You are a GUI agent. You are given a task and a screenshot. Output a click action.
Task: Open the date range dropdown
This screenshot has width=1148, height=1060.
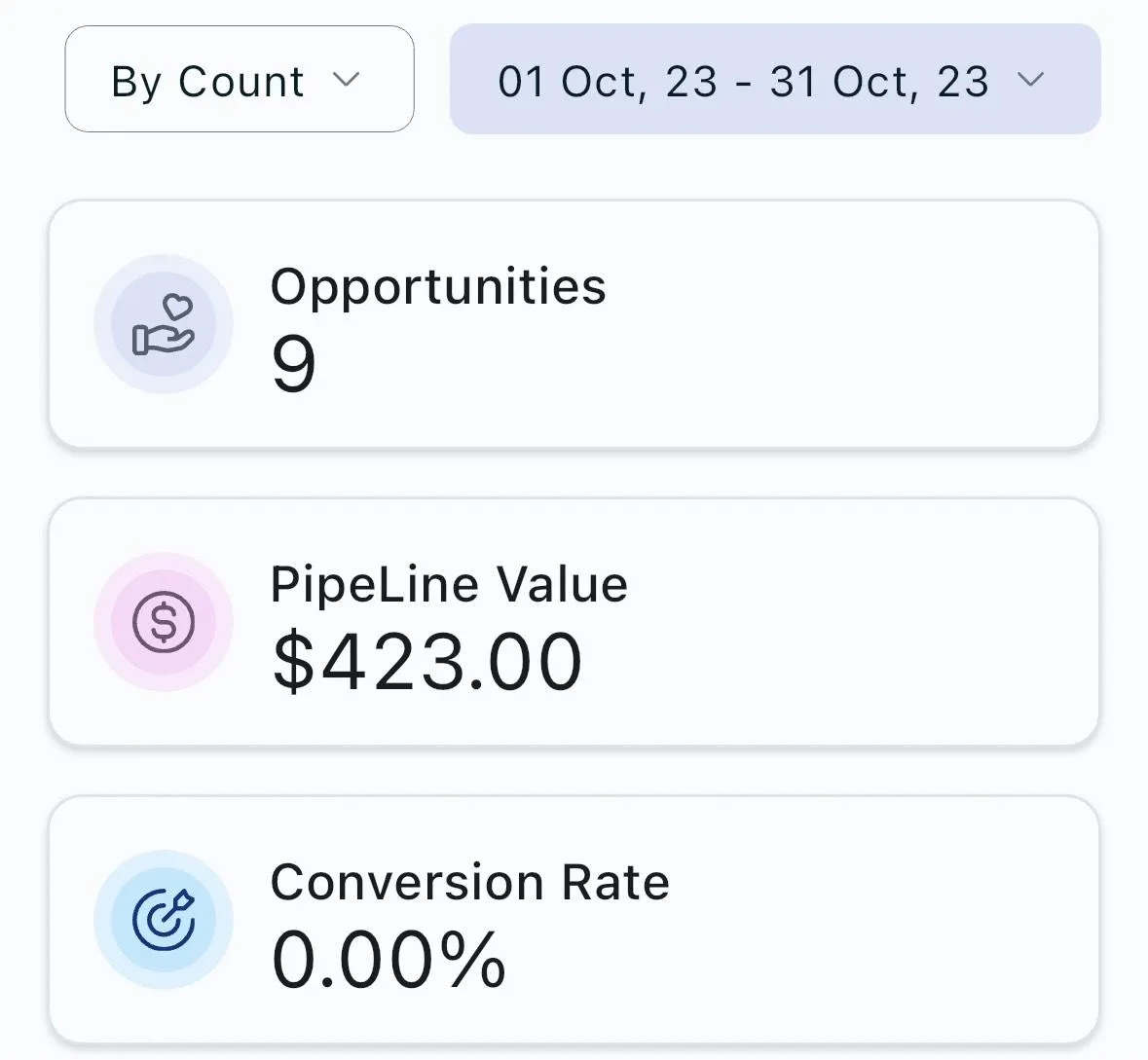tap(775, 79)
